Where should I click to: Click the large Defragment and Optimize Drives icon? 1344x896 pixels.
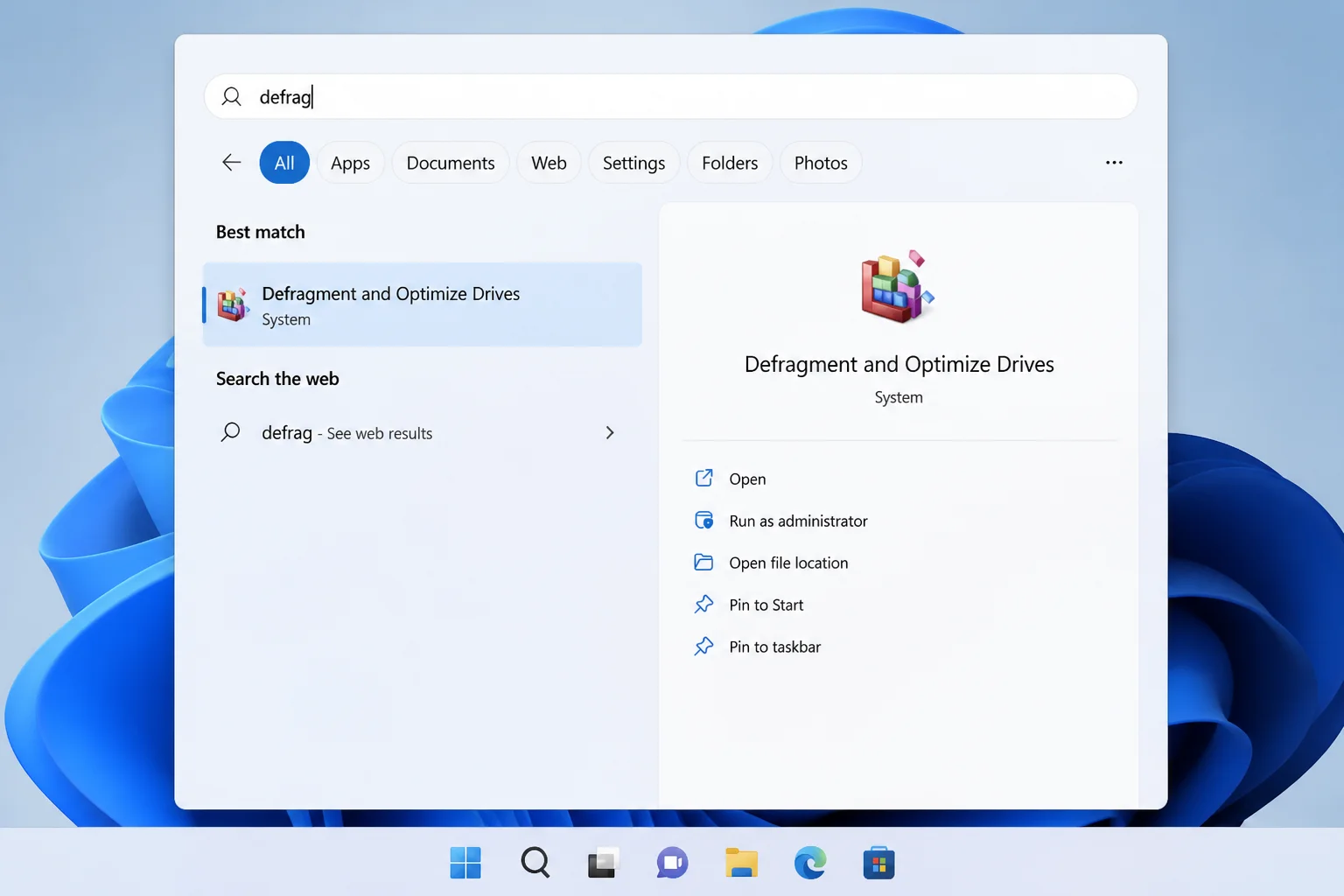[x=898, y=287]
